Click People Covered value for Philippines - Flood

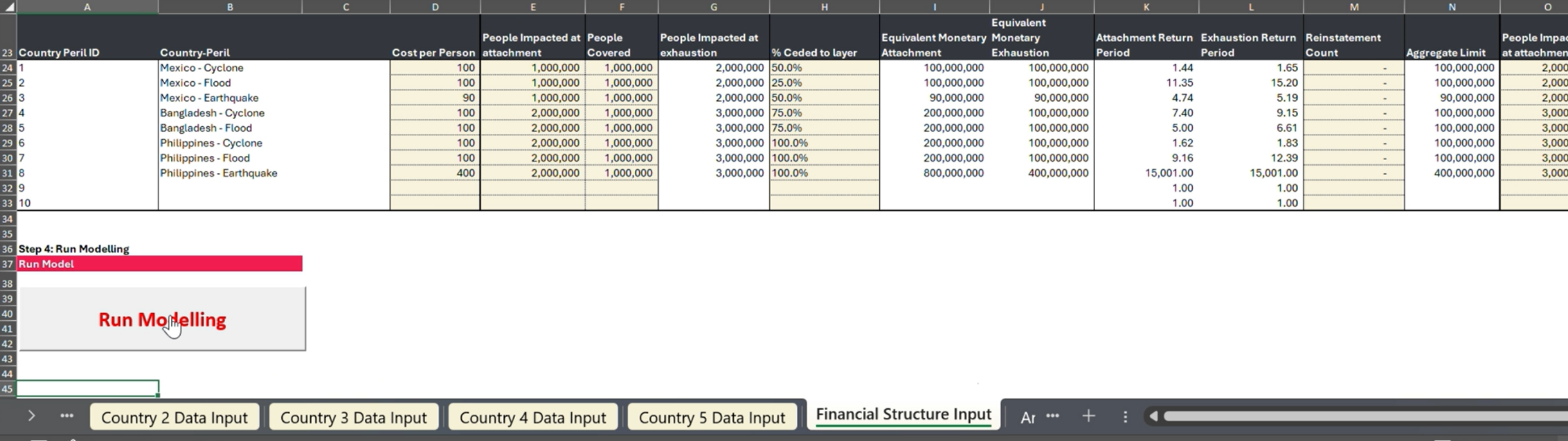[x=621, y=158]
